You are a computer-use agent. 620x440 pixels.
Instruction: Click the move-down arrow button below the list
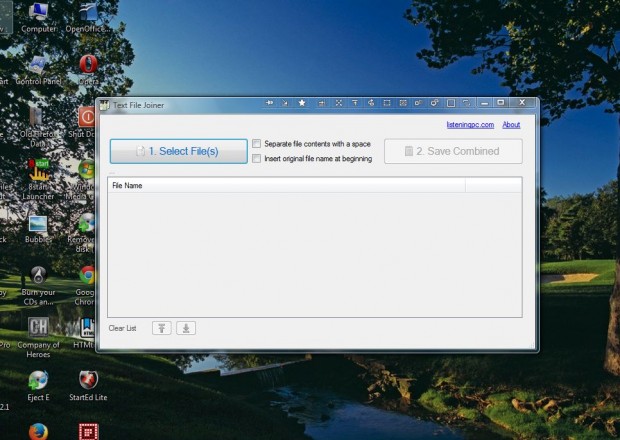pos(186,328)
